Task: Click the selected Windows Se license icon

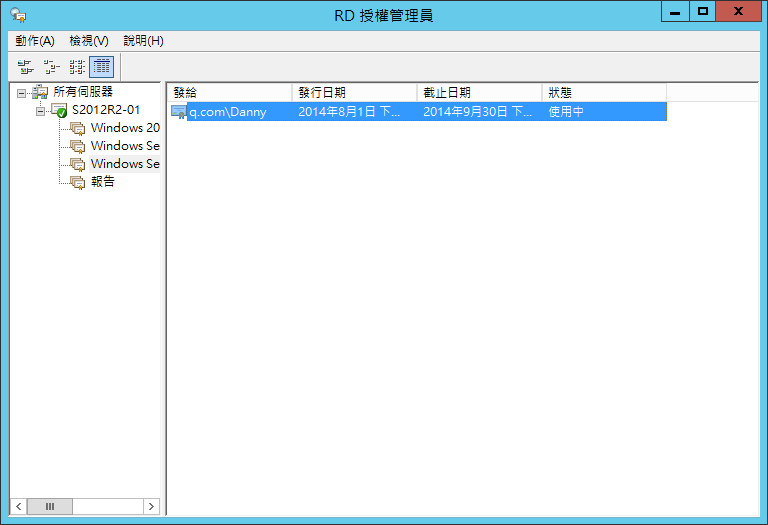Action: pos(77,164)
